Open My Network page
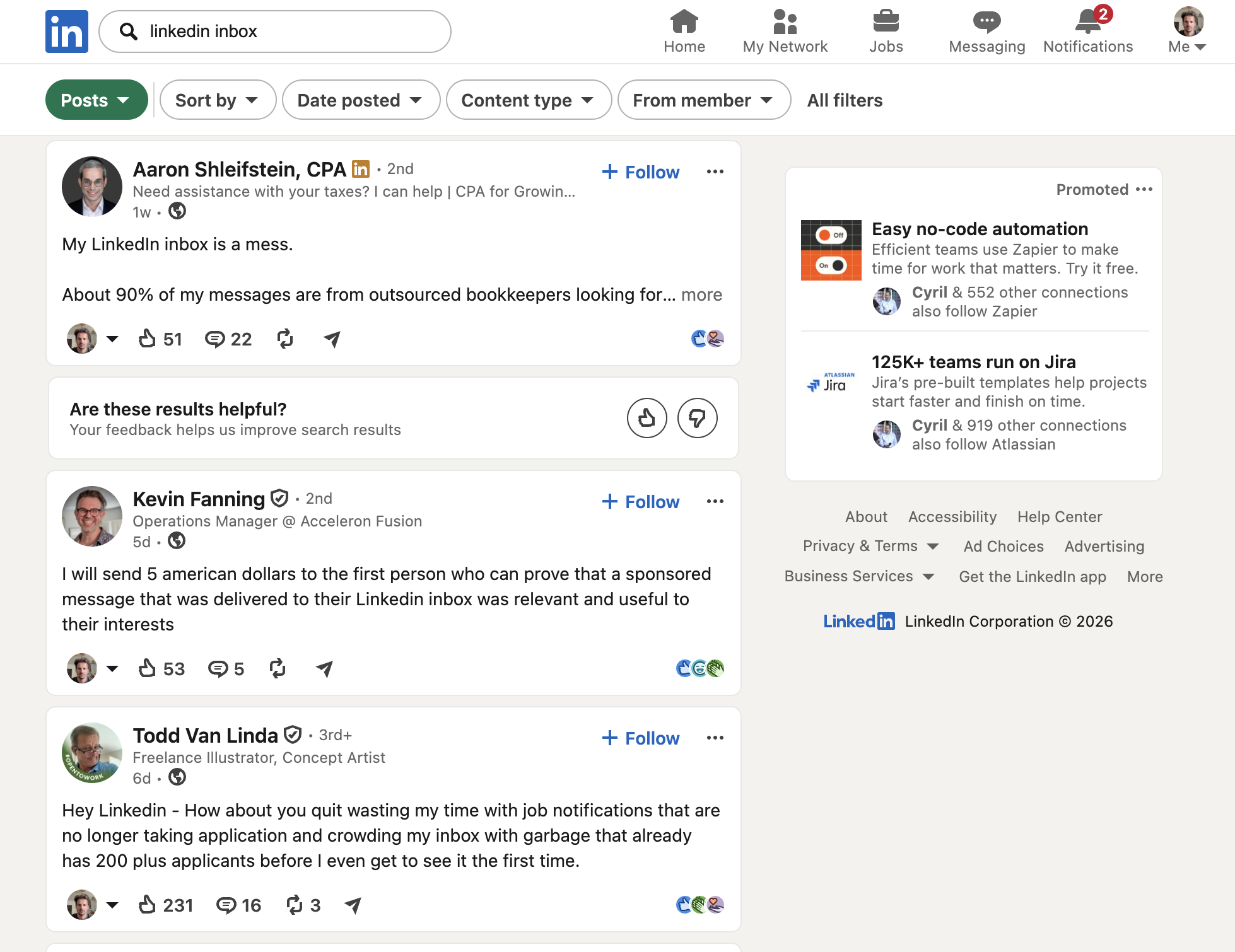 [785, 32]
